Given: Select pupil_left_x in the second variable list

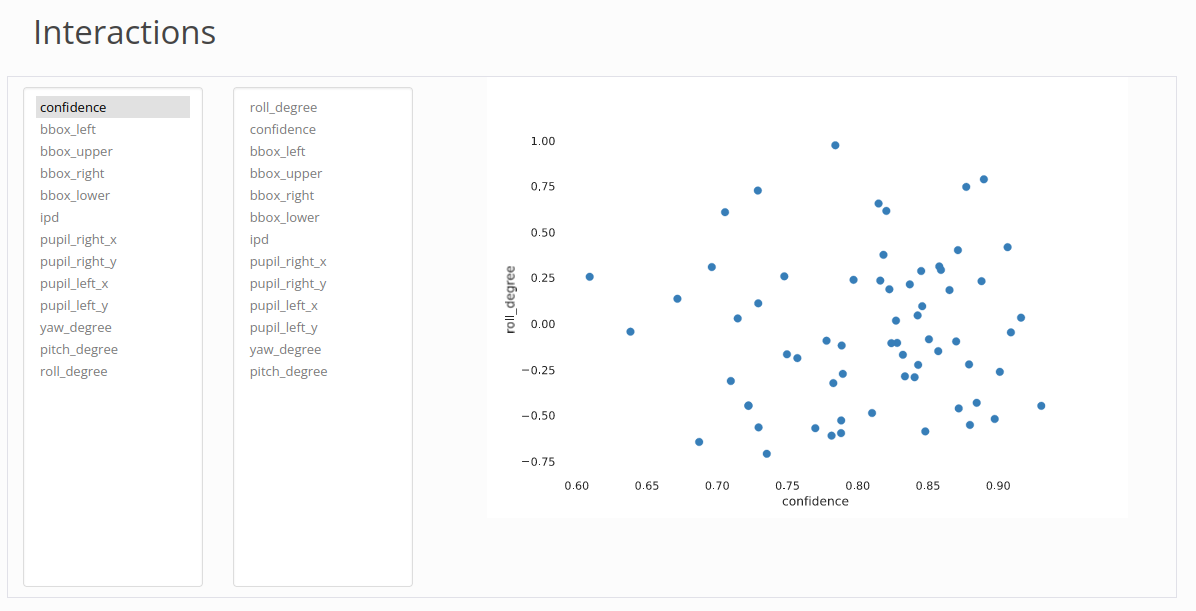Looking at the screenshot, I should click(284, 305).
